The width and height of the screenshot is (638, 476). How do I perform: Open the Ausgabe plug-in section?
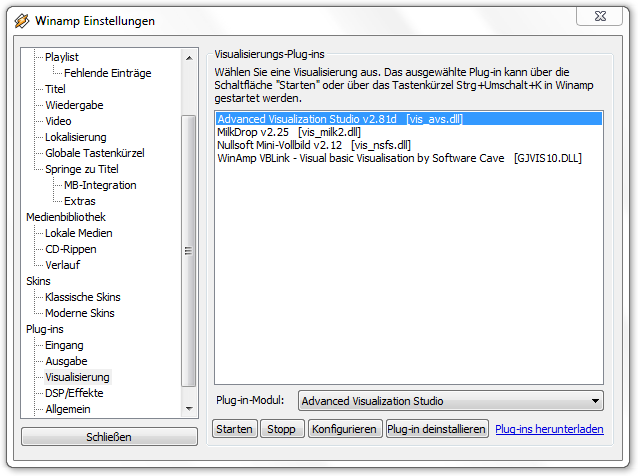pyautogui.click(x=66, y=361)
